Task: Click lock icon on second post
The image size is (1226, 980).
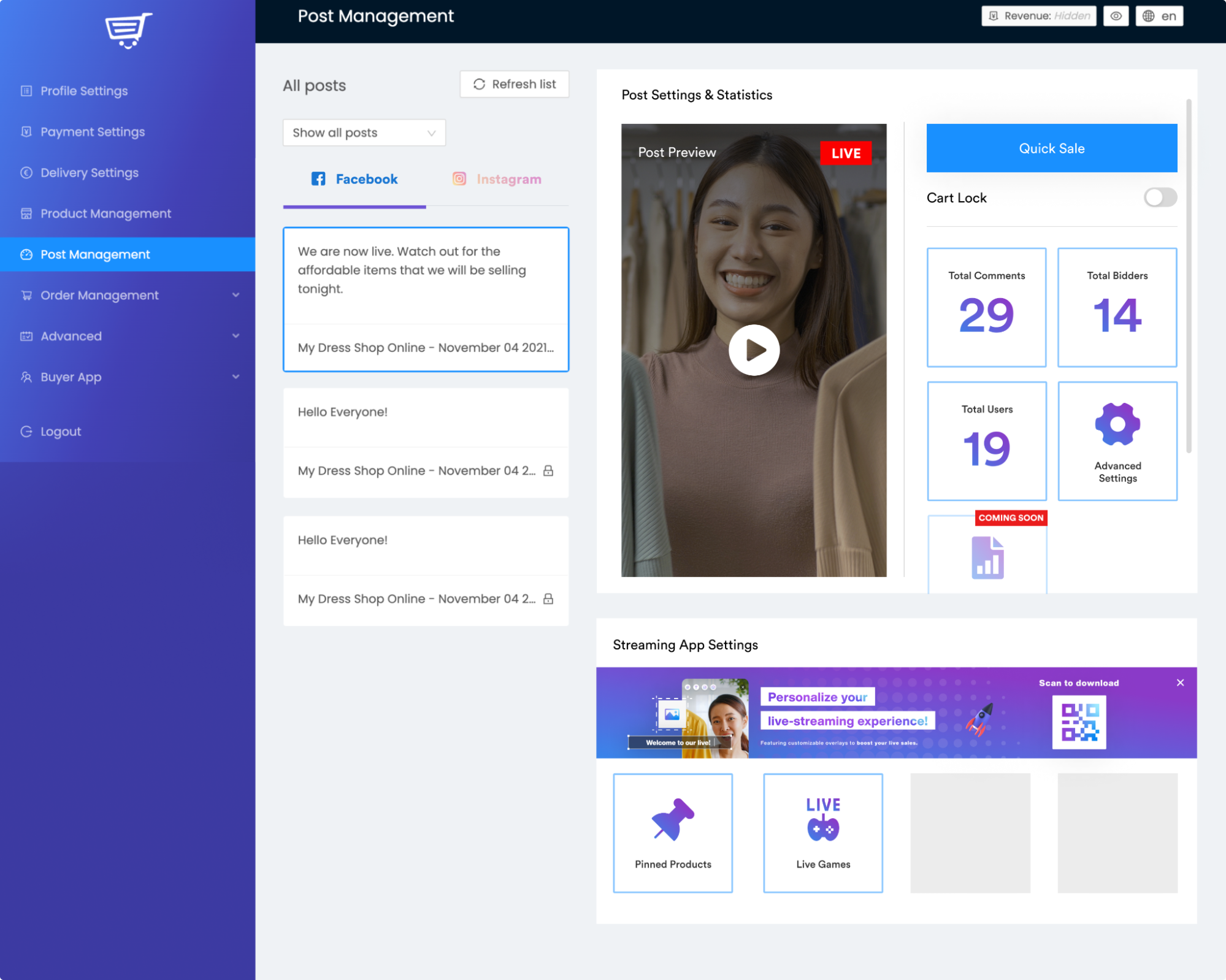Action: point(548,470)
